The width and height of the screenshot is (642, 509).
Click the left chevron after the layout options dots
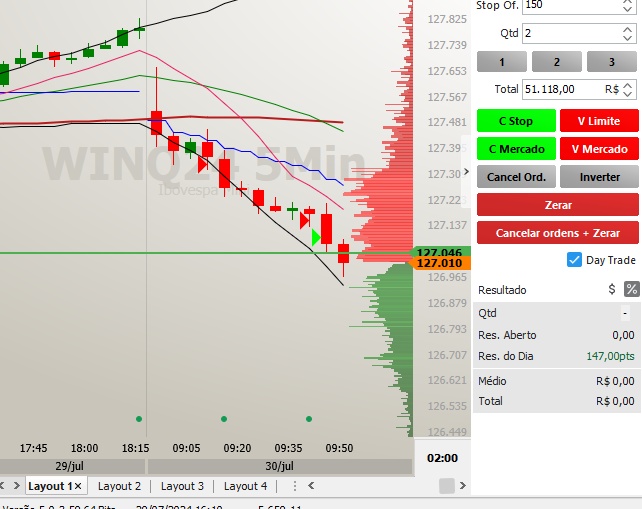click(x=311, y=486)
